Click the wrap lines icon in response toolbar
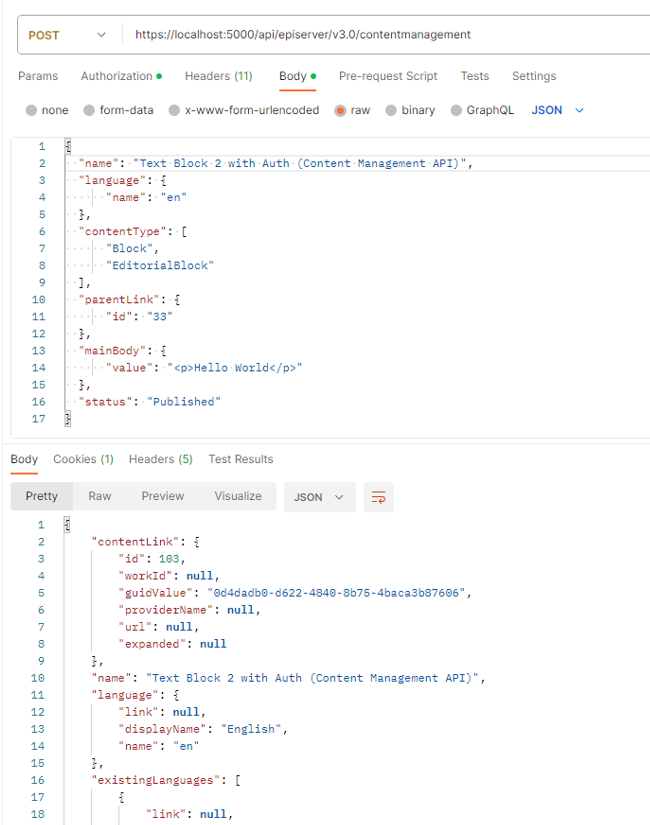The height and width of the screenshot is (825, 650). 379,497
